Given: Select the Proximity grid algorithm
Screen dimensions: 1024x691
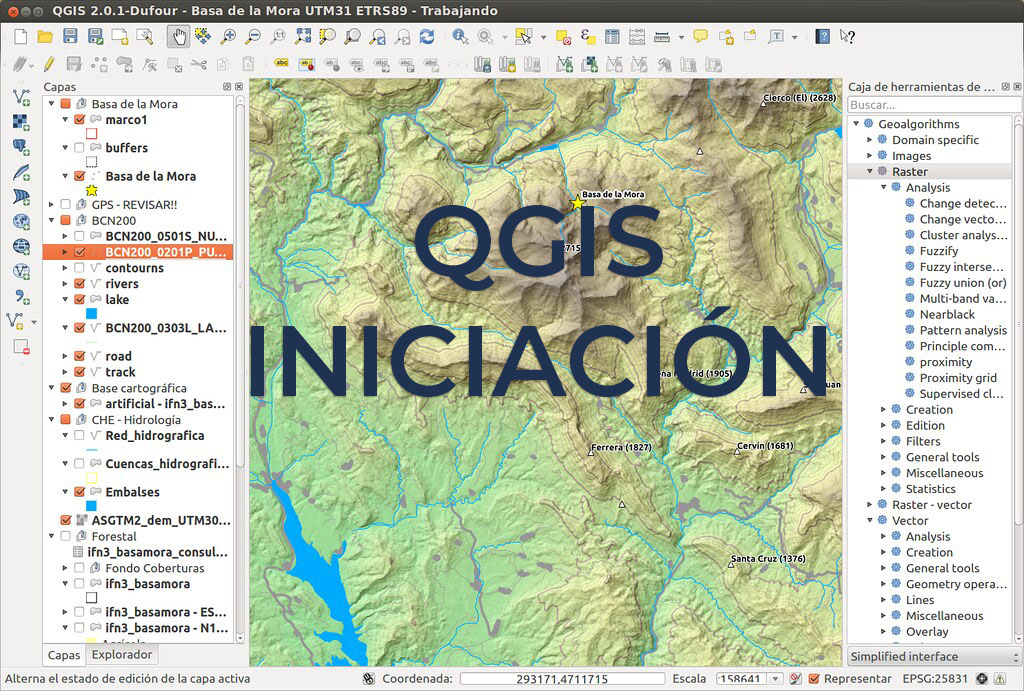Looking at the screenshot, I should [958, 378].
